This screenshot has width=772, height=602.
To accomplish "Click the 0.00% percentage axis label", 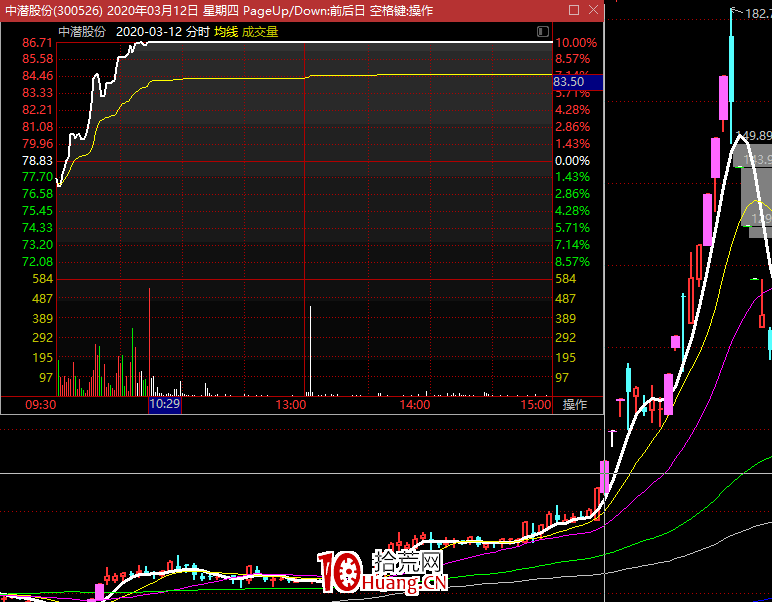I will [x=573, y=161].
